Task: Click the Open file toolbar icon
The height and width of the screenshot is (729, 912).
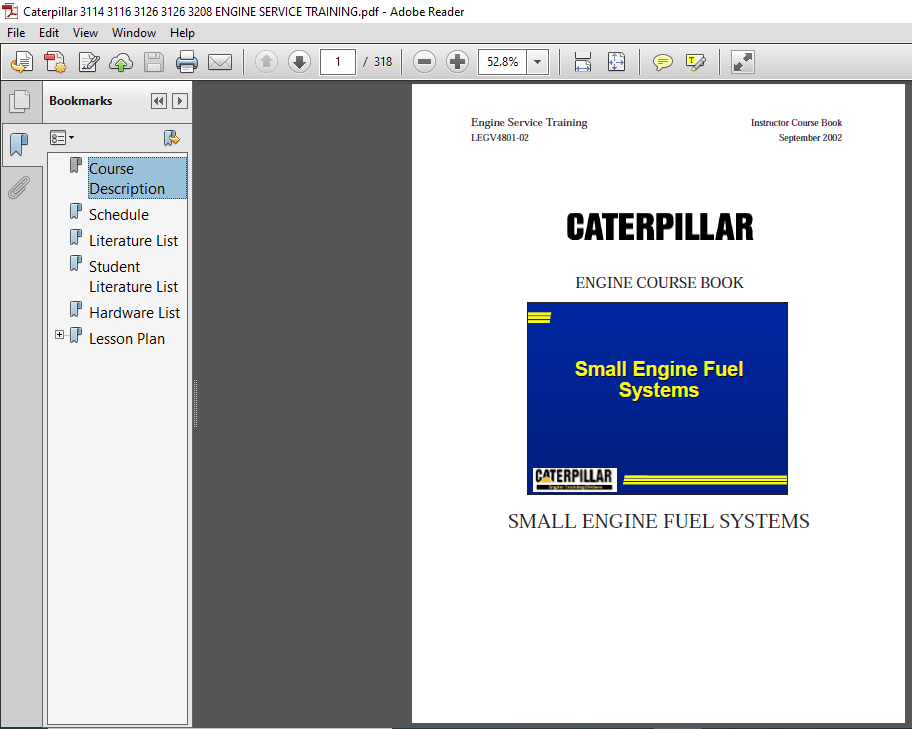Action: tap(22, 62)
